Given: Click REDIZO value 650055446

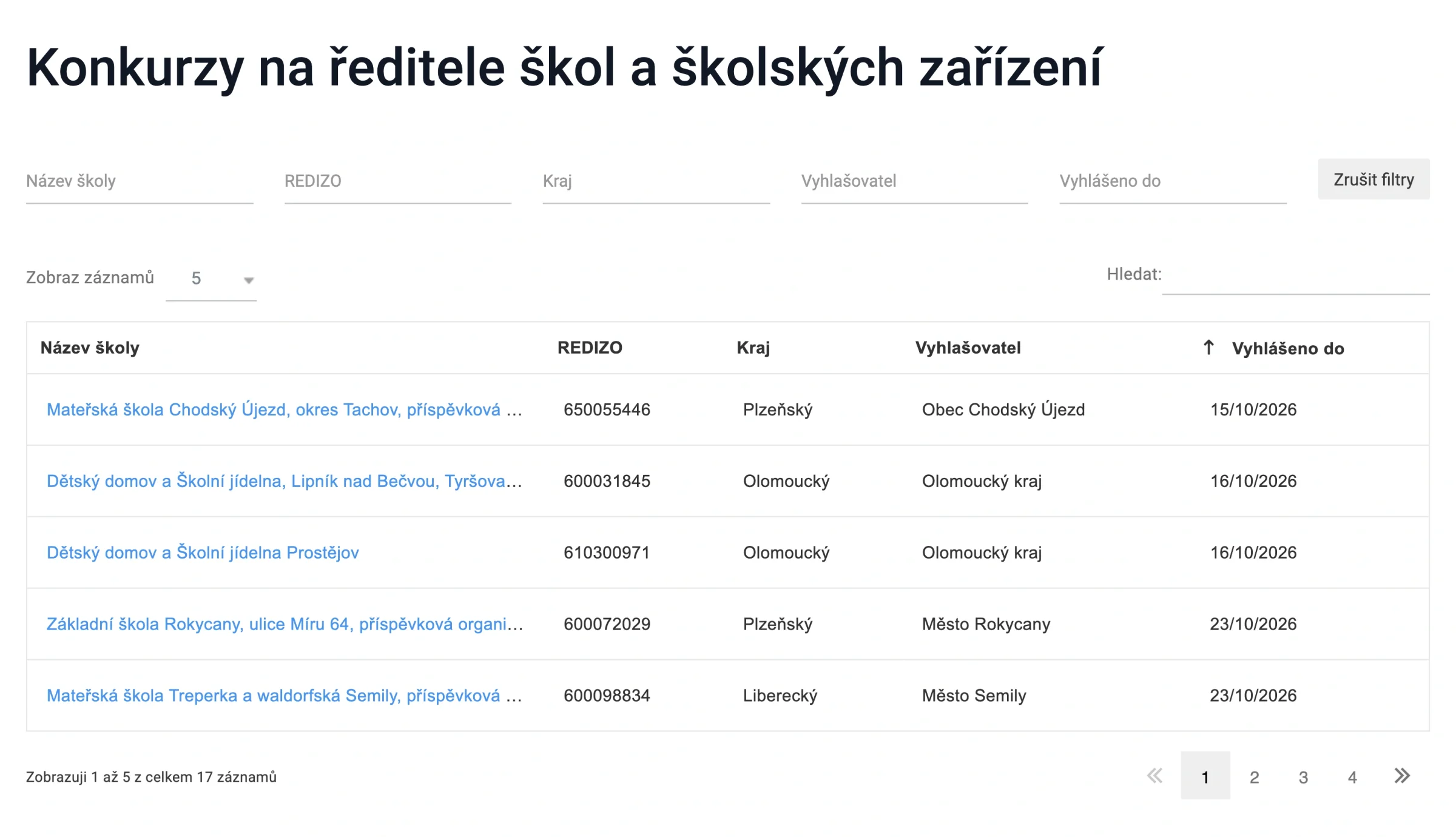Looking at the screenshot, I should [607, 410].
